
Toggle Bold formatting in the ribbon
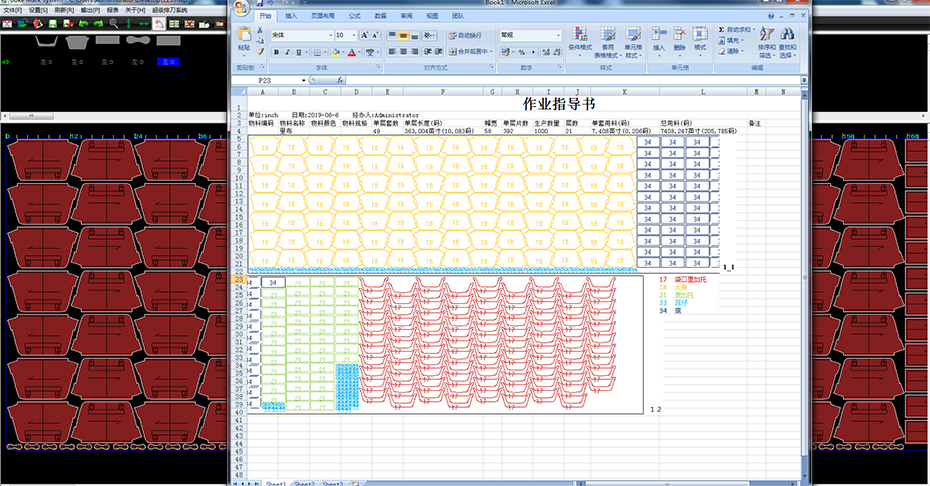click(274, 52)
